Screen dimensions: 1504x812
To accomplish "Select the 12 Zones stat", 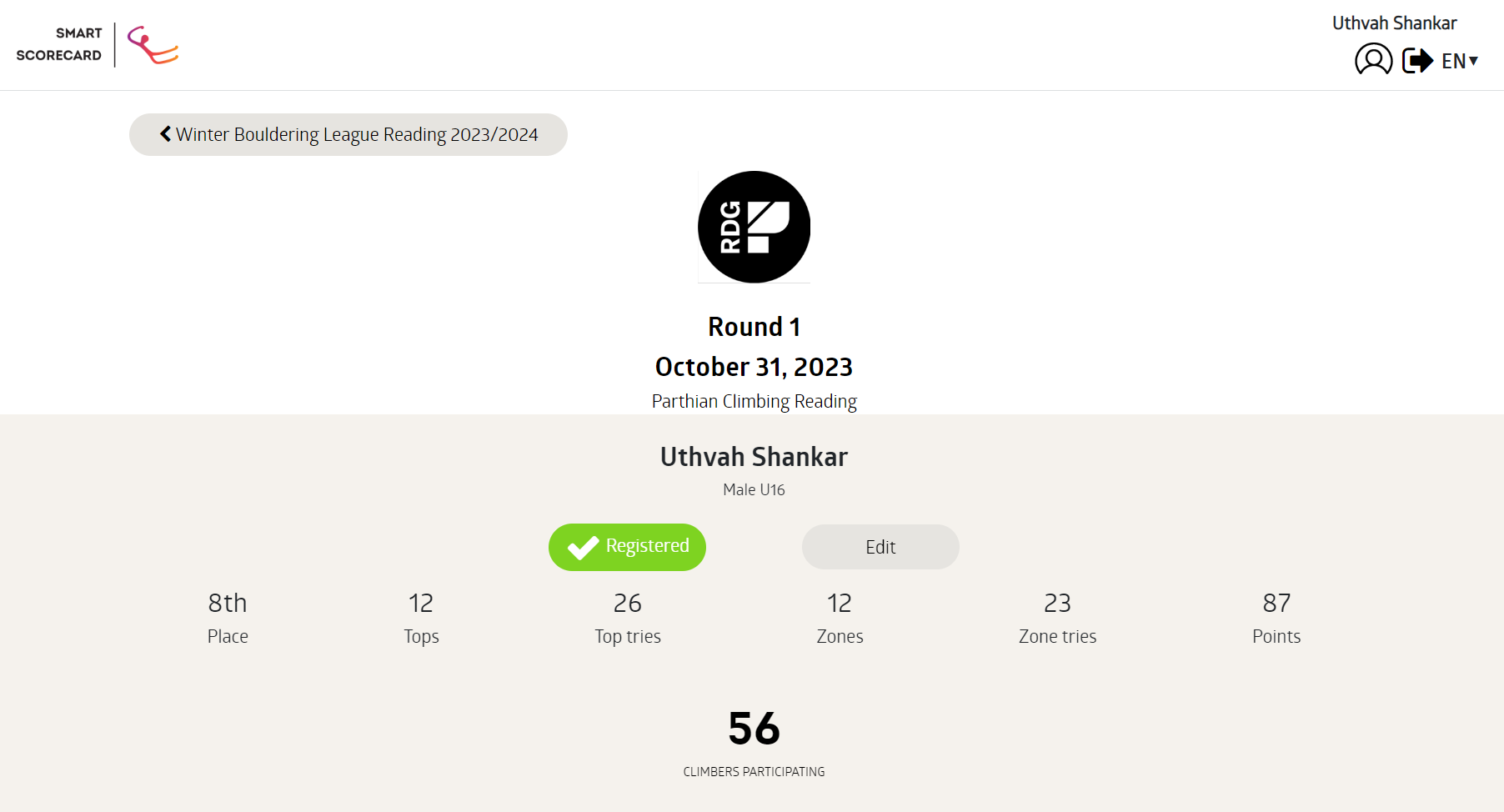I will click(x=840, y=617).
